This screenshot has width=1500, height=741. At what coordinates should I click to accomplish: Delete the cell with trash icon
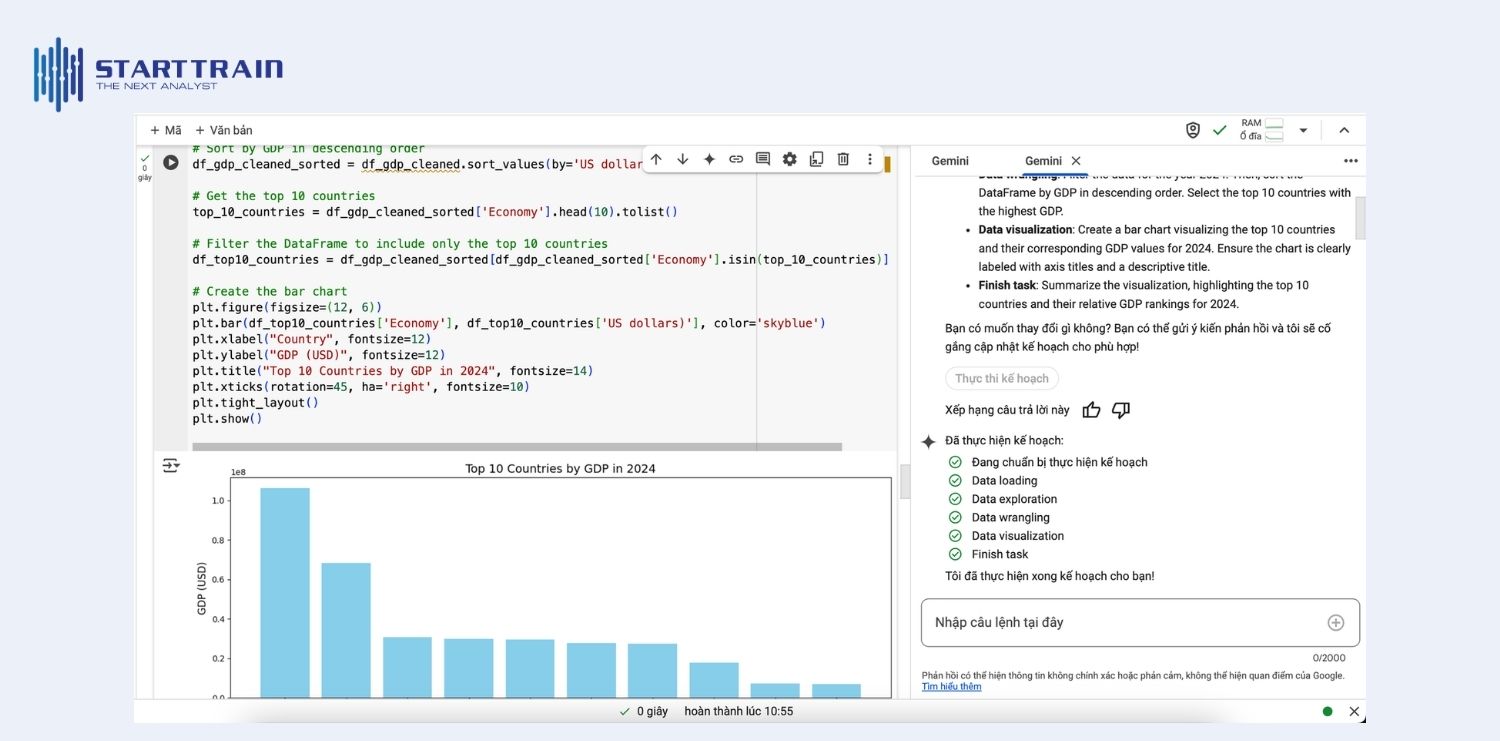(843, 159)
